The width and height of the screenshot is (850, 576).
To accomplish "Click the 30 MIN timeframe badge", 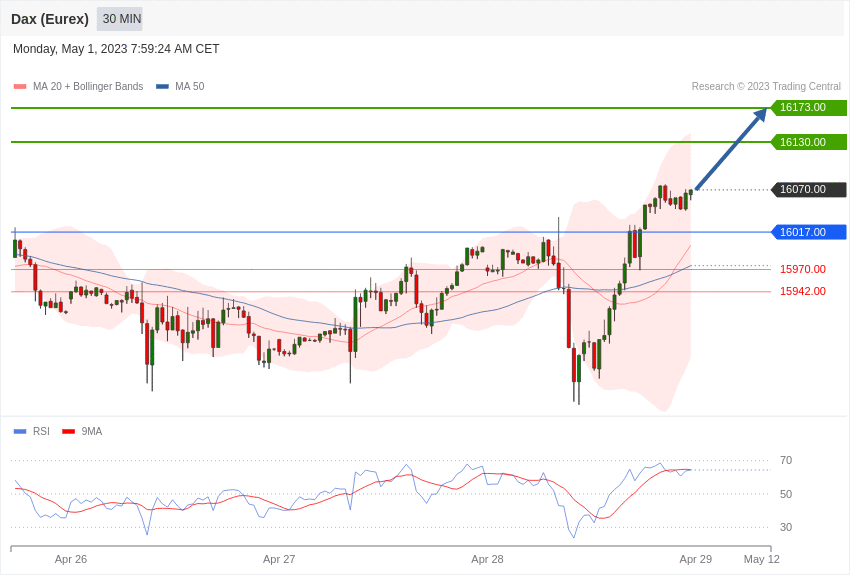I will click(x=120, y=19).
